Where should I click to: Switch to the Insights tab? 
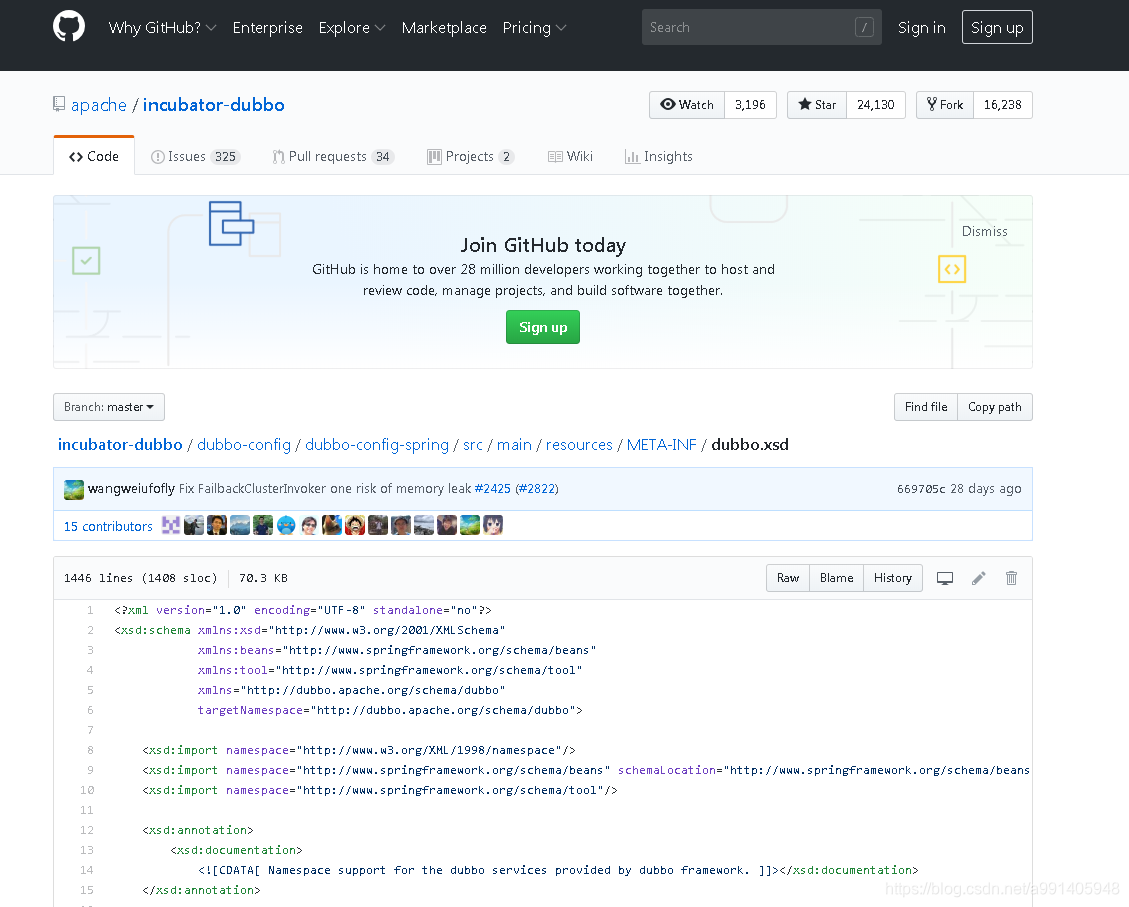[659, 156]
